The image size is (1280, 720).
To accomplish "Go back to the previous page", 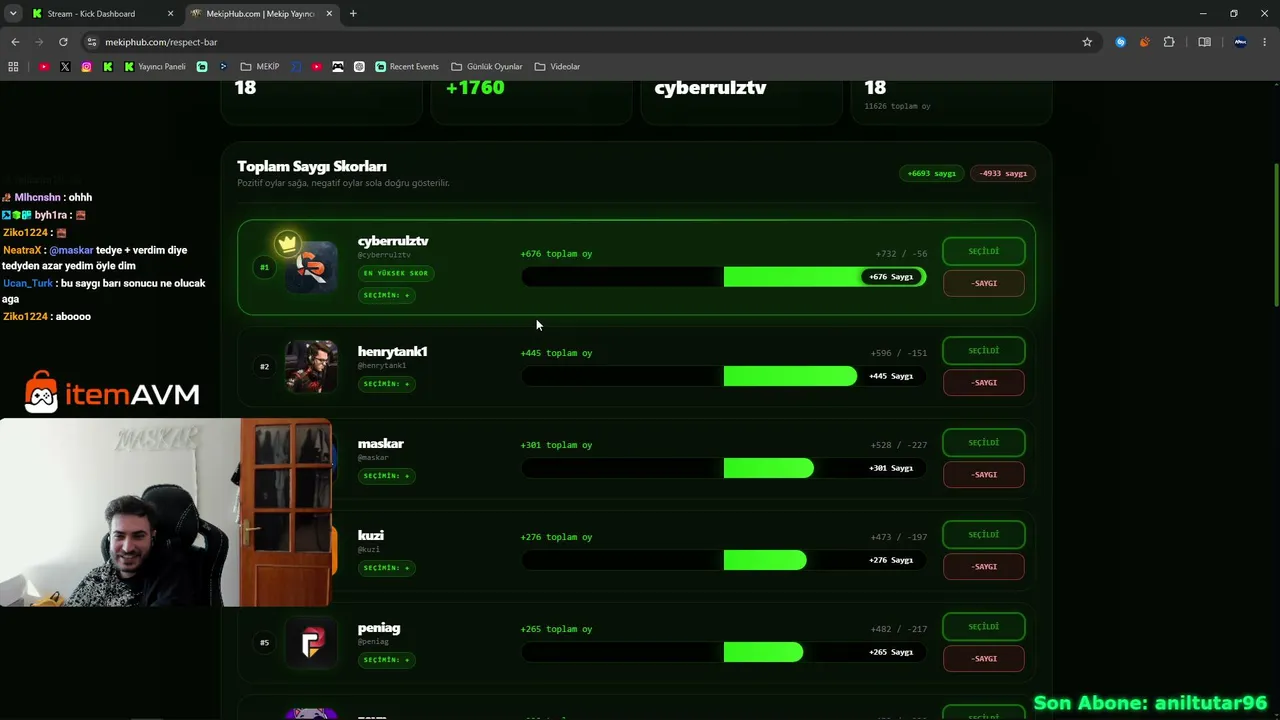I will point(15,42).
